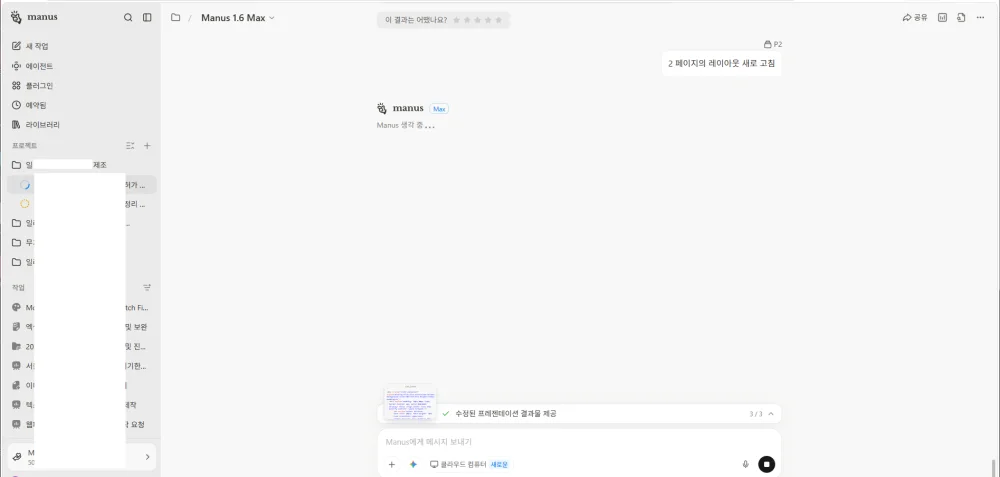Rate the result one star
Screen dimensions: 1000x477
(456, 20)
